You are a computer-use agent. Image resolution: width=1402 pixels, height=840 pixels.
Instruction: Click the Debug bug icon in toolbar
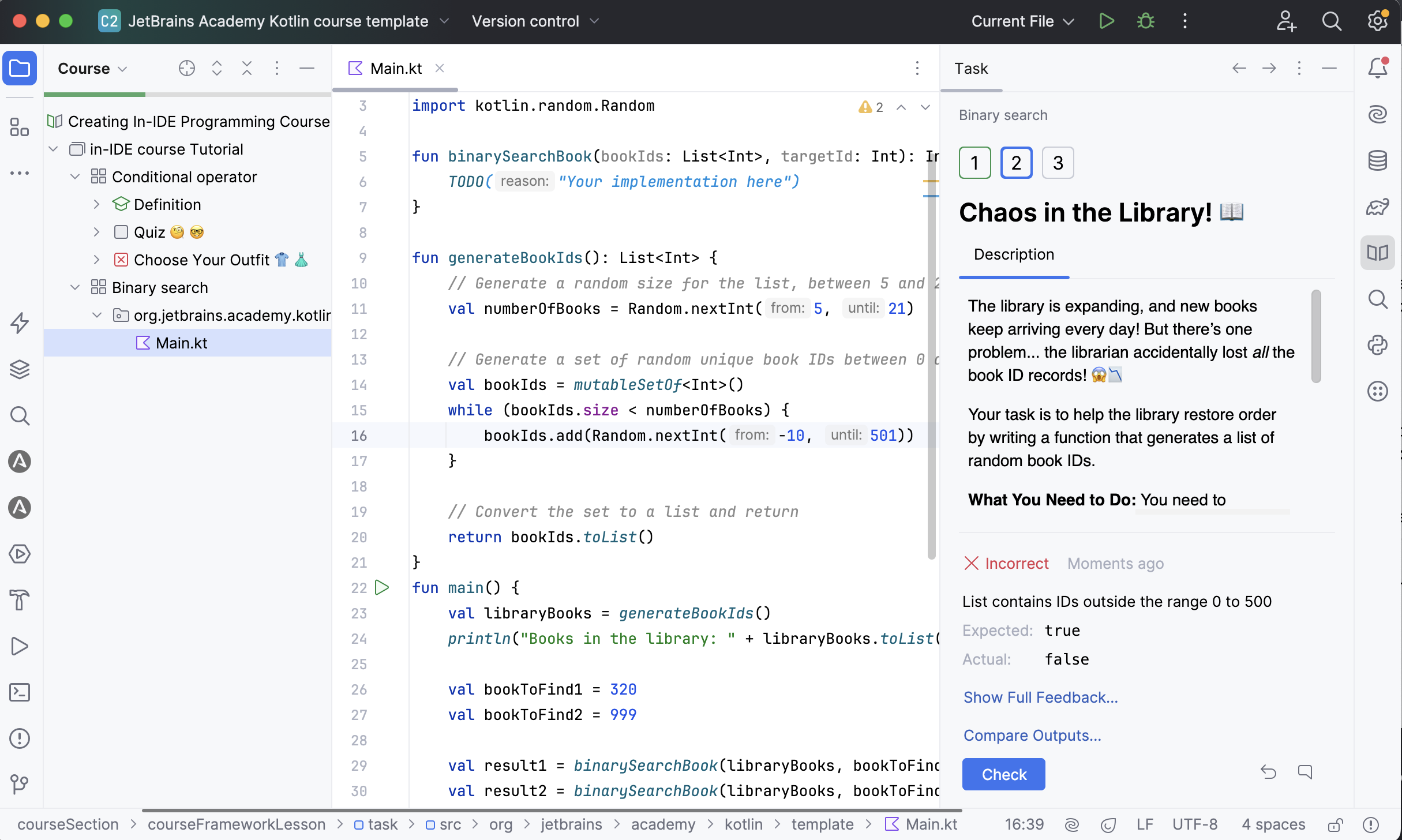pos(1146,21)
